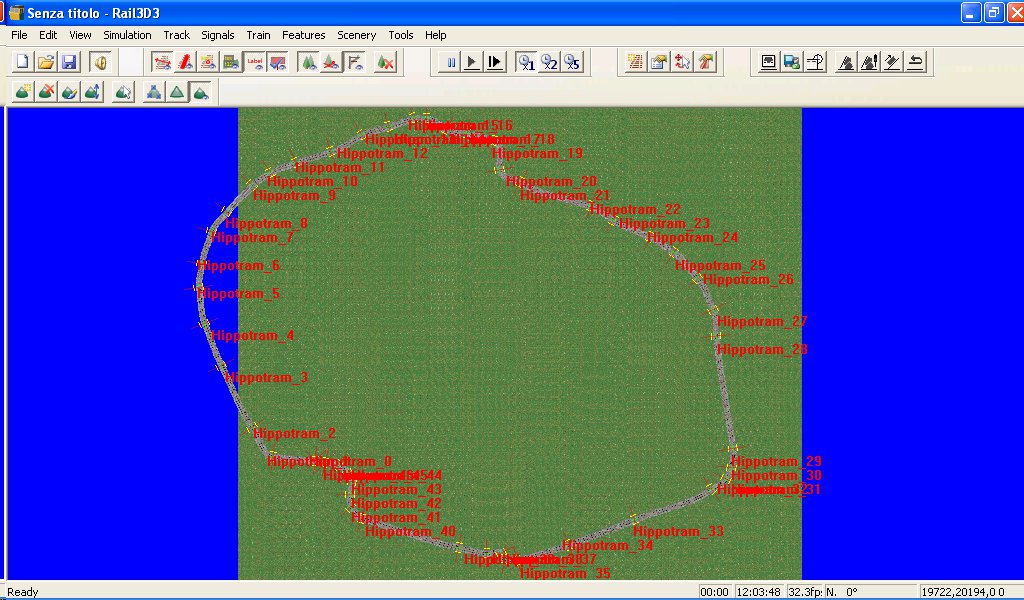Open the Signals menu
This screenshot has width=1024, height=600.
(x=217, y=35)
